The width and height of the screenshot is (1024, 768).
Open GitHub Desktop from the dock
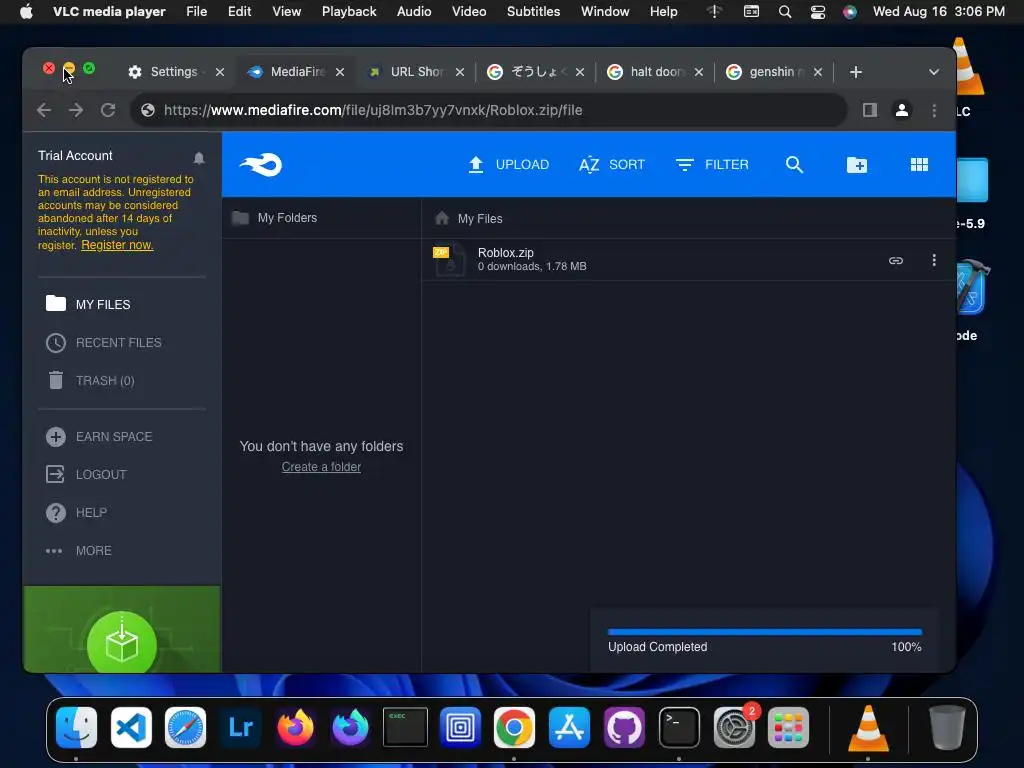[x=624, y=727]
